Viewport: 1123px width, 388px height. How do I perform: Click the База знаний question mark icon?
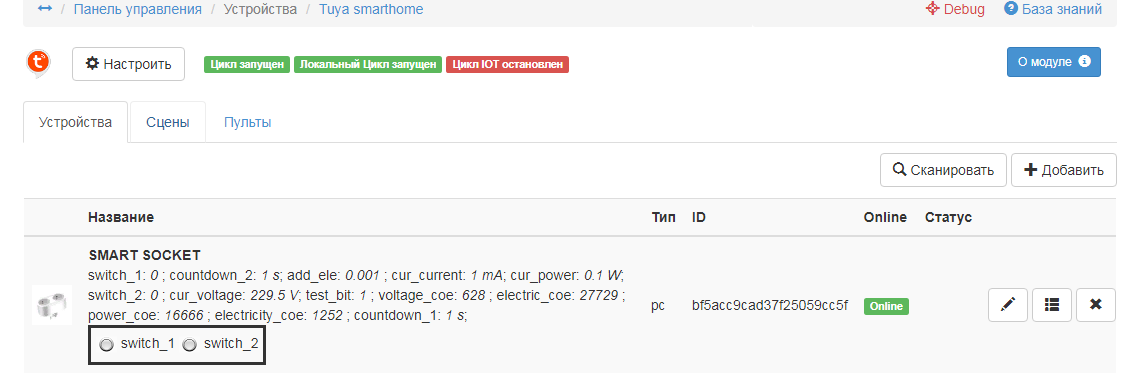(x=1011, y=9)
